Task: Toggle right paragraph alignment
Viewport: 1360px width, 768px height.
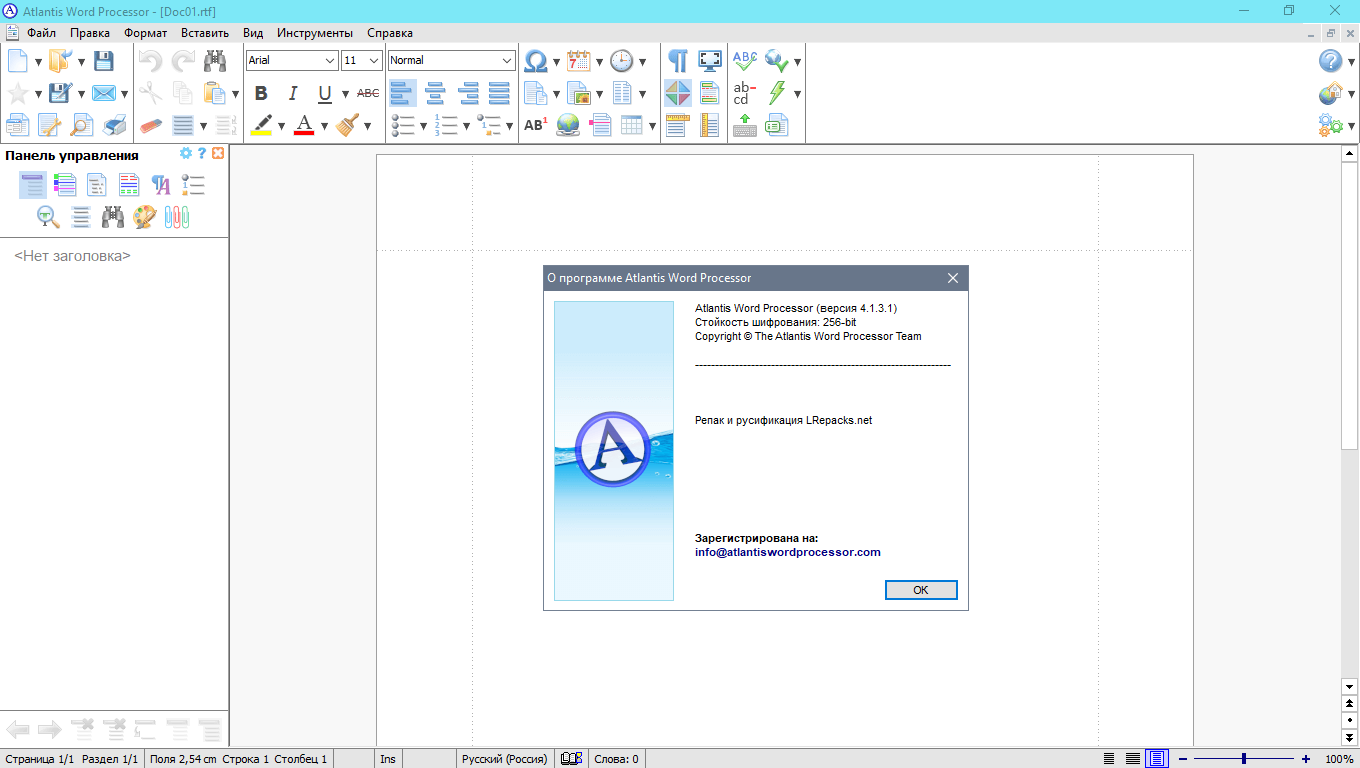Action: click(x=468, y=94)
